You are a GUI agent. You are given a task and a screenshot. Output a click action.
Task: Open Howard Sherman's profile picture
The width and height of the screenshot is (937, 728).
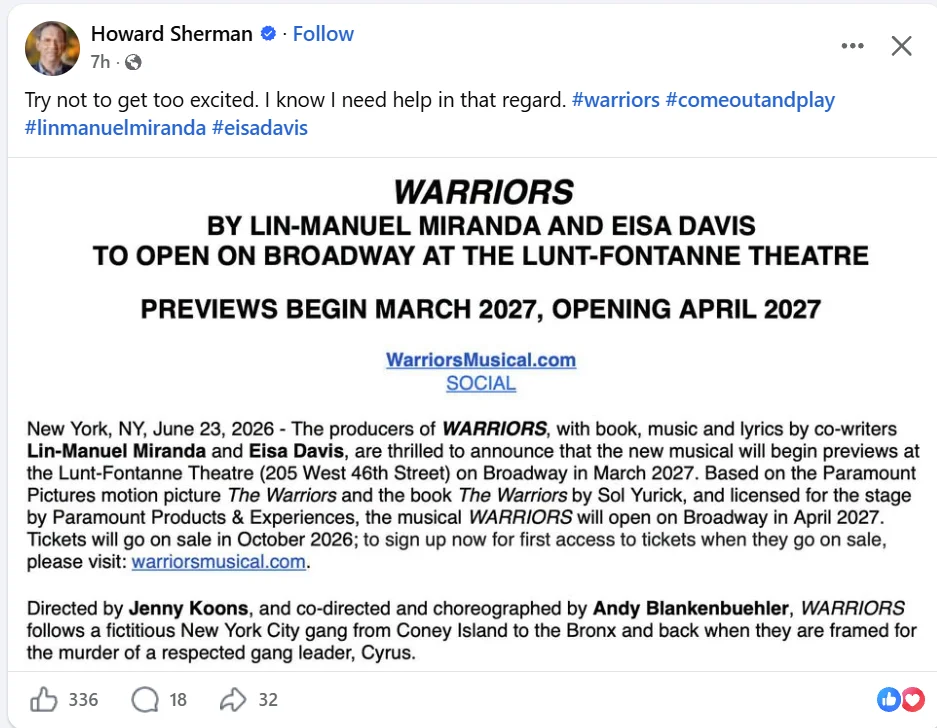pyautogui.click(x=53, y=48)
